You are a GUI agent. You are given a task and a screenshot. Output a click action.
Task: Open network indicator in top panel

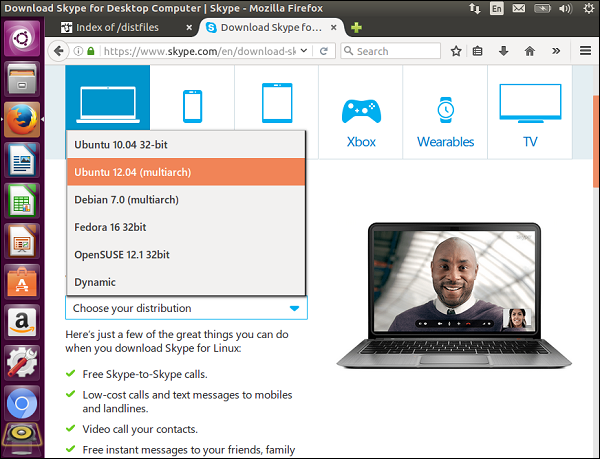[474, 8]
